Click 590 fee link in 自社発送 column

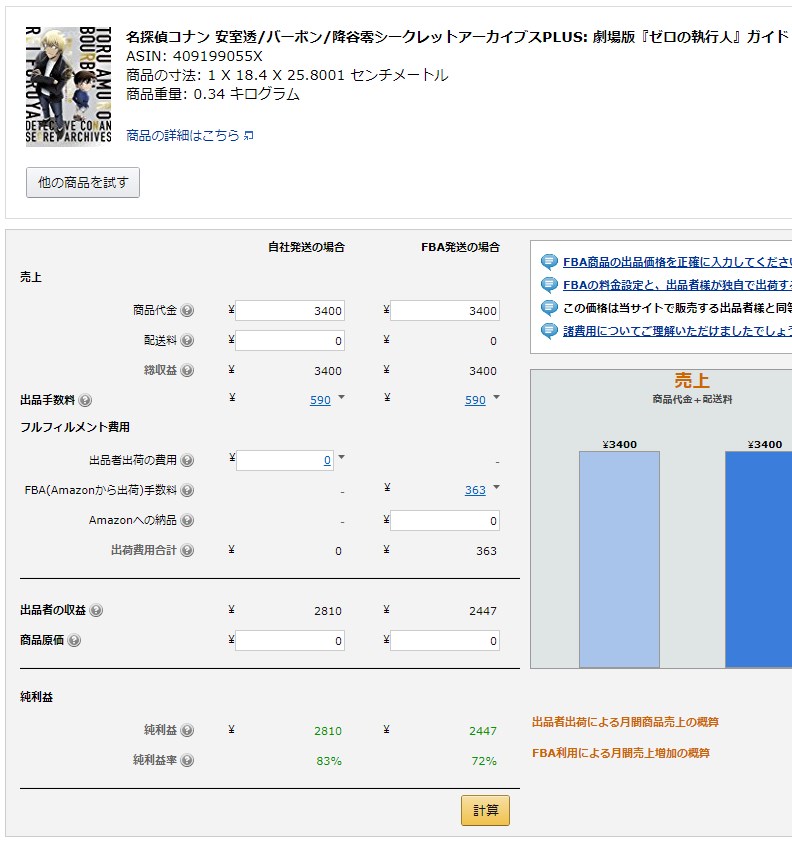[x=320, y=400]
